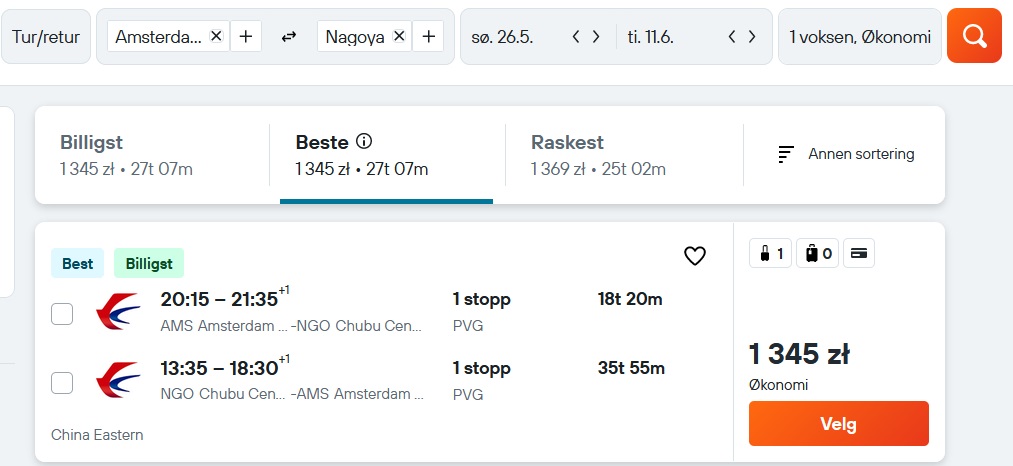Remove Amsterdam from origin field
This screenshot has height=466, width=1013.
coord(216,36)
